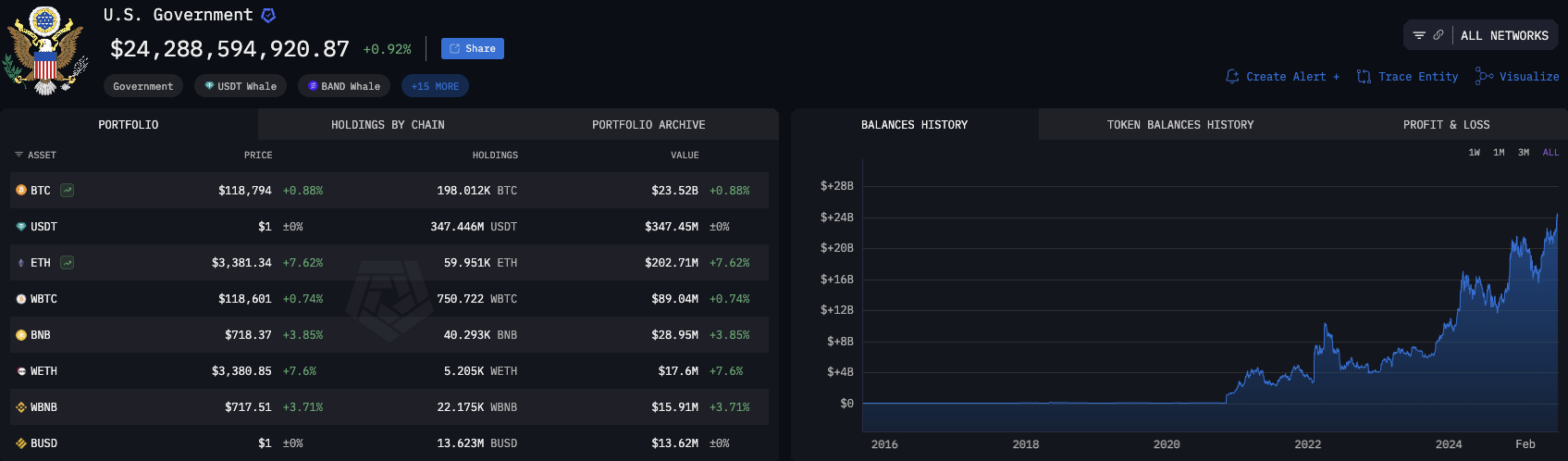Open Token Balances History tab
This screenshot has height=461, width=1568.
pyautogui.click(x=1180, y=124)
